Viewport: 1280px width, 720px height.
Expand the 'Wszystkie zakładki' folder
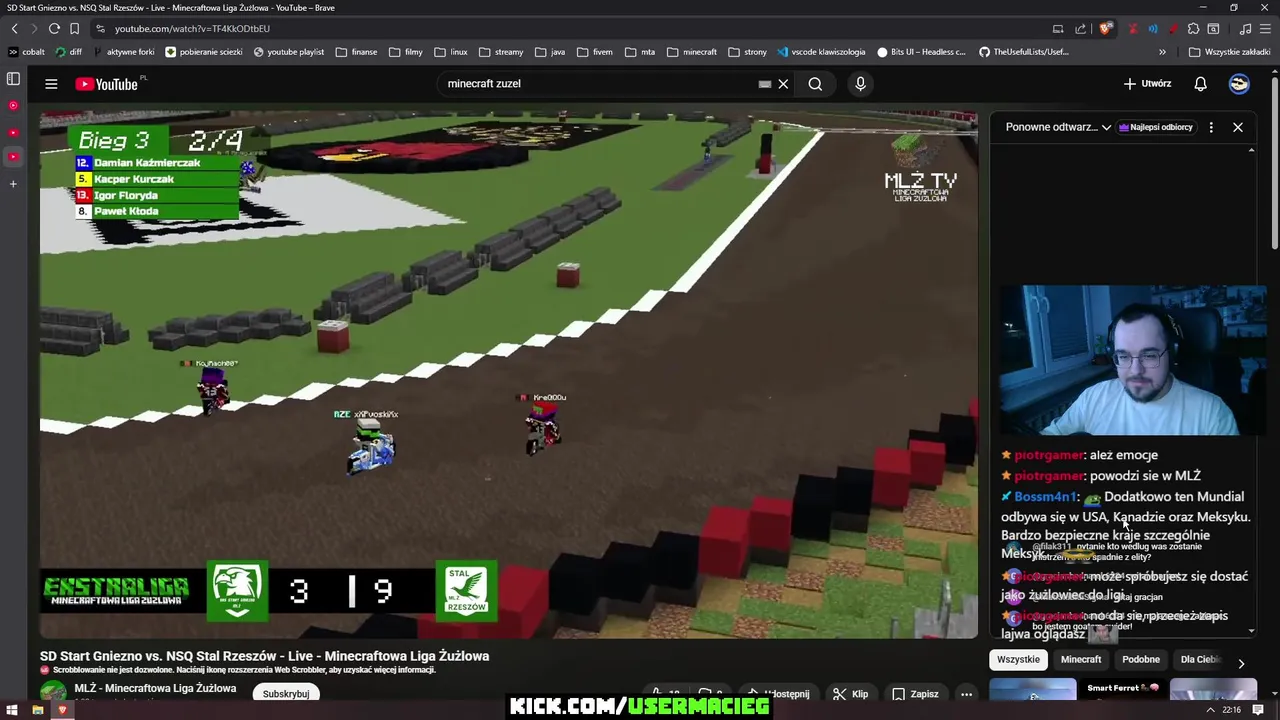click(x=1229, y=52)
